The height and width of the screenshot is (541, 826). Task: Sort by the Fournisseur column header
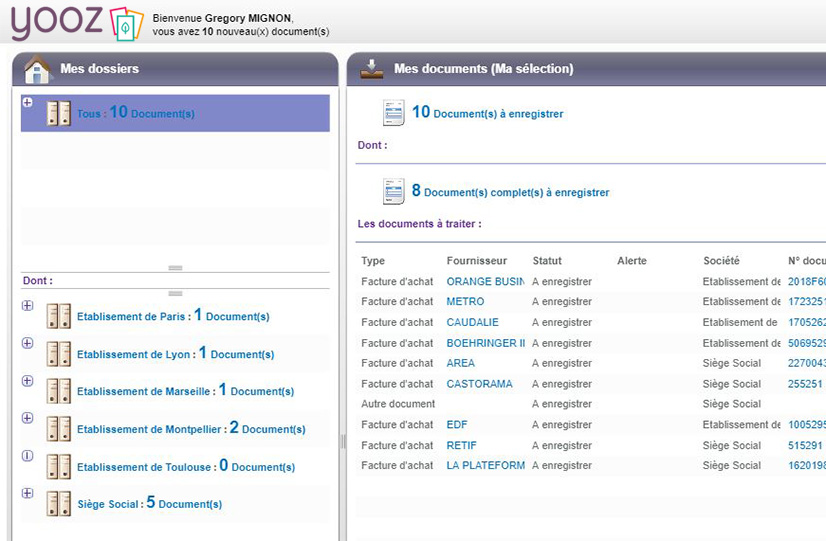click(476, 261)
